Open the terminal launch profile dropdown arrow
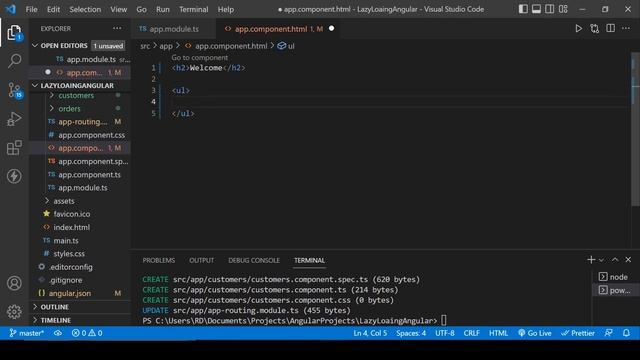 602,260
